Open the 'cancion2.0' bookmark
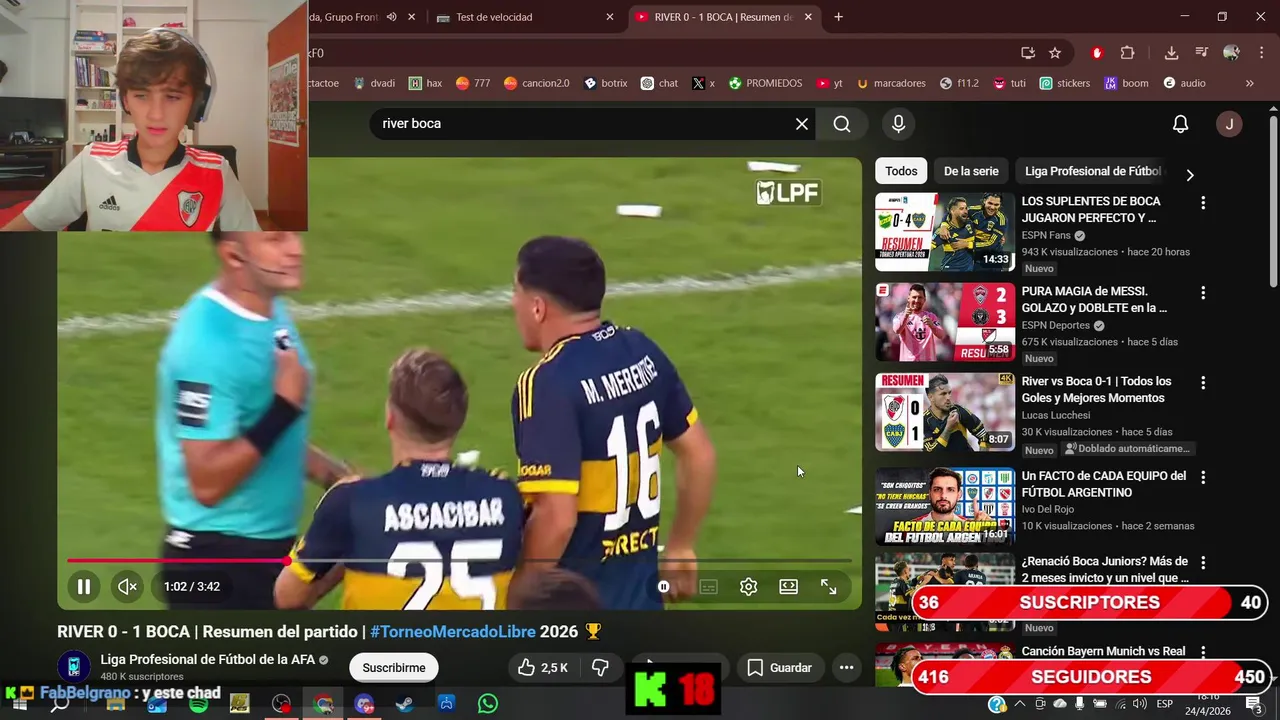 [x=536, y=83]
